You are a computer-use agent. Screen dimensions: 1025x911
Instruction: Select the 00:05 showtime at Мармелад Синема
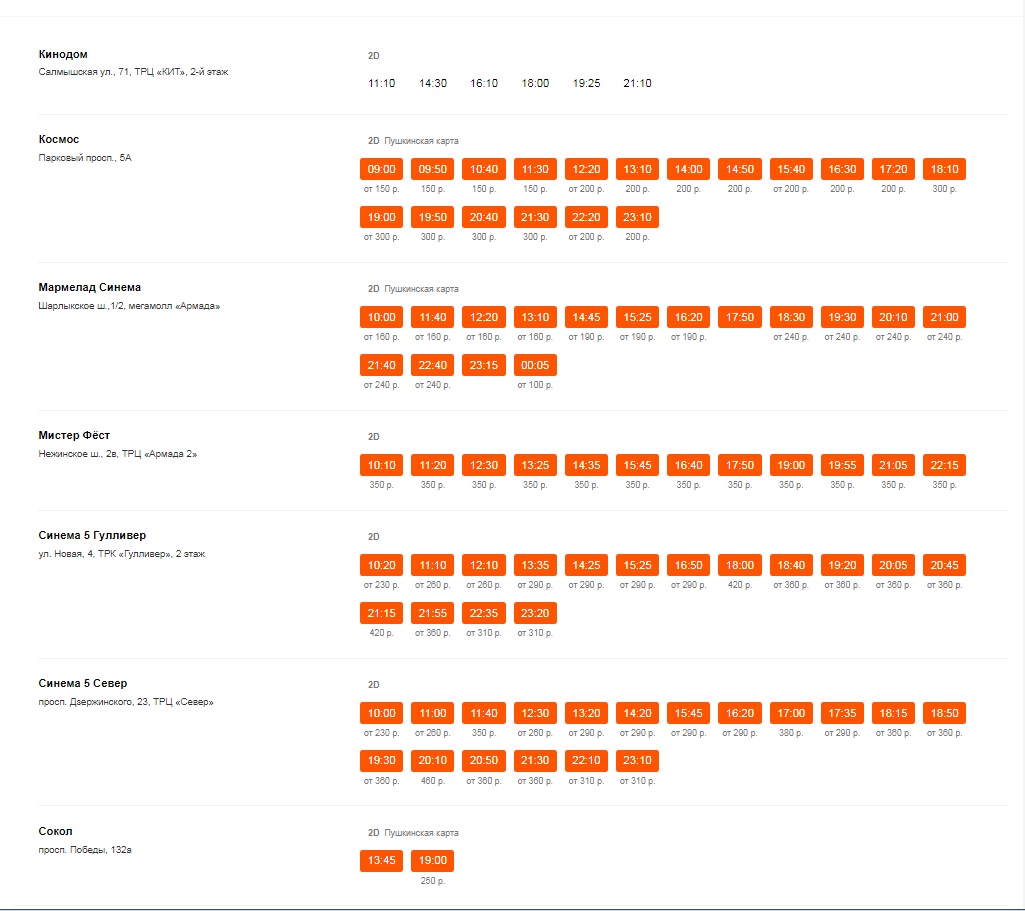point(535,365)
